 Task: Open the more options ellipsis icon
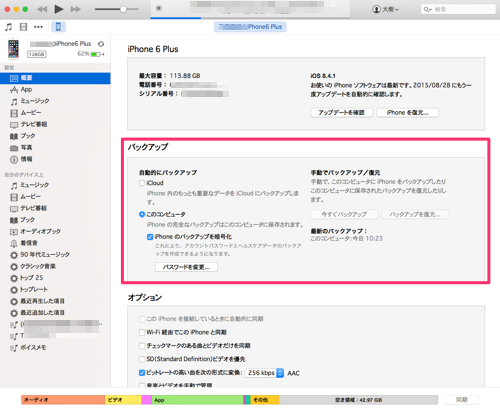click(x=38, y=27)
